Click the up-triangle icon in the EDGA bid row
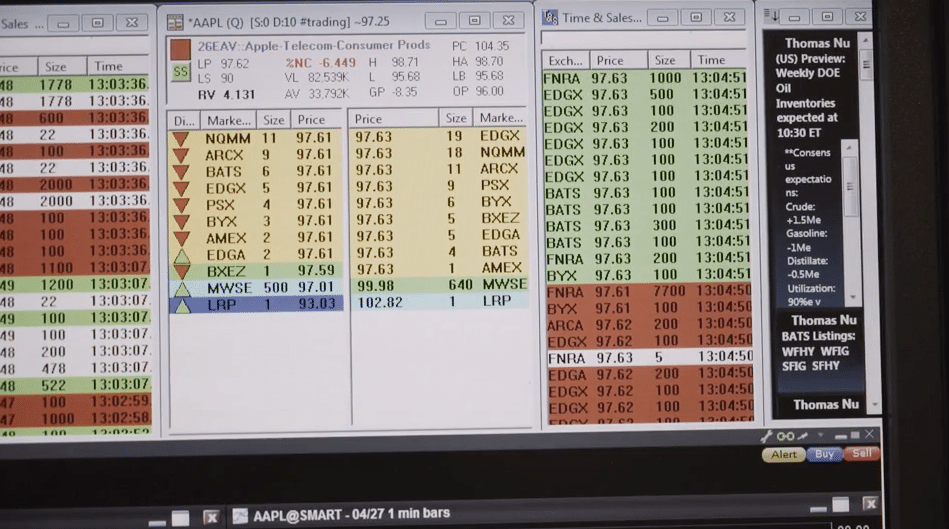 [182, 255]
